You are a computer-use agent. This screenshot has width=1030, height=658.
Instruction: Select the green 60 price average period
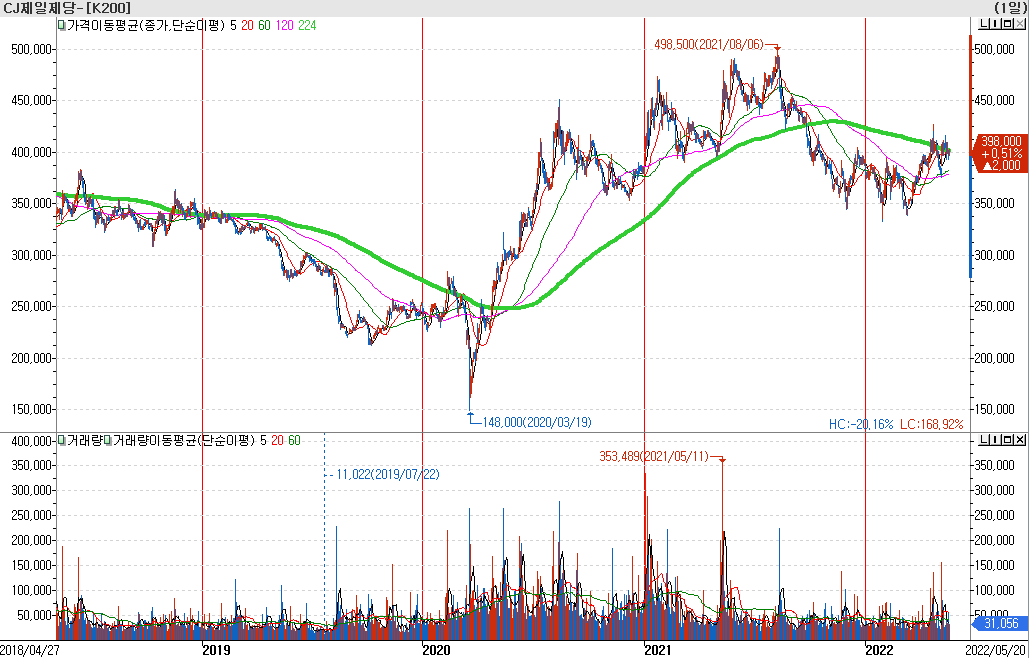pos(264,26)
